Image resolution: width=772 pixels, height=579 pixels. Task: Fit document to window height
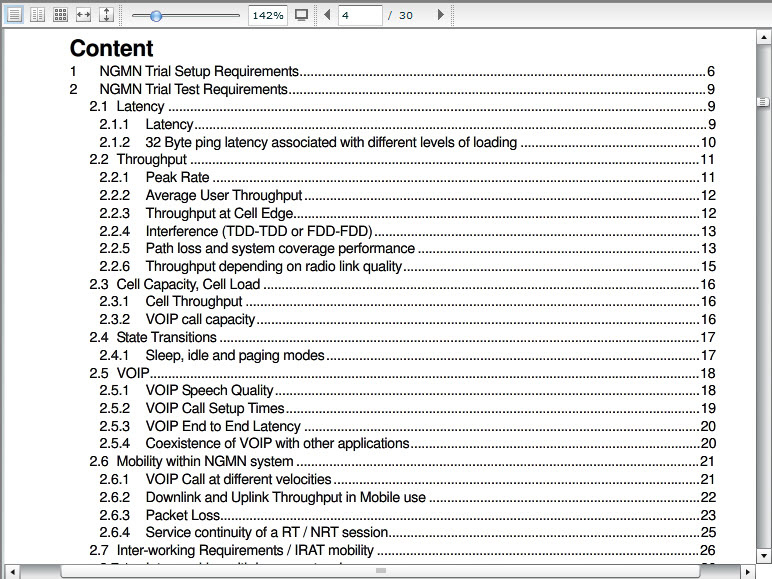pos(106,15)
